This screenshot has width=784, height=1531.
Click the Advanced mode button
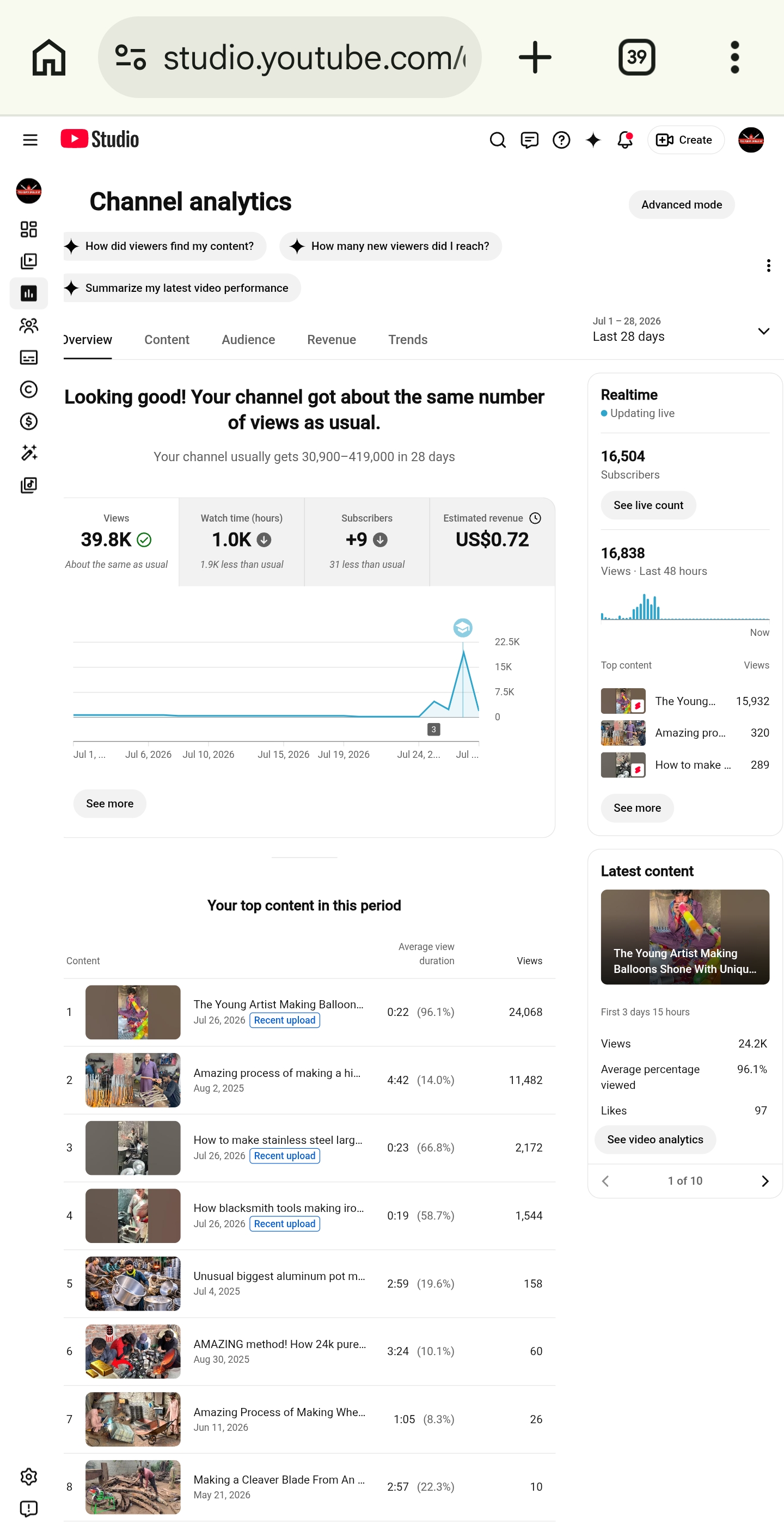point(681,205)
